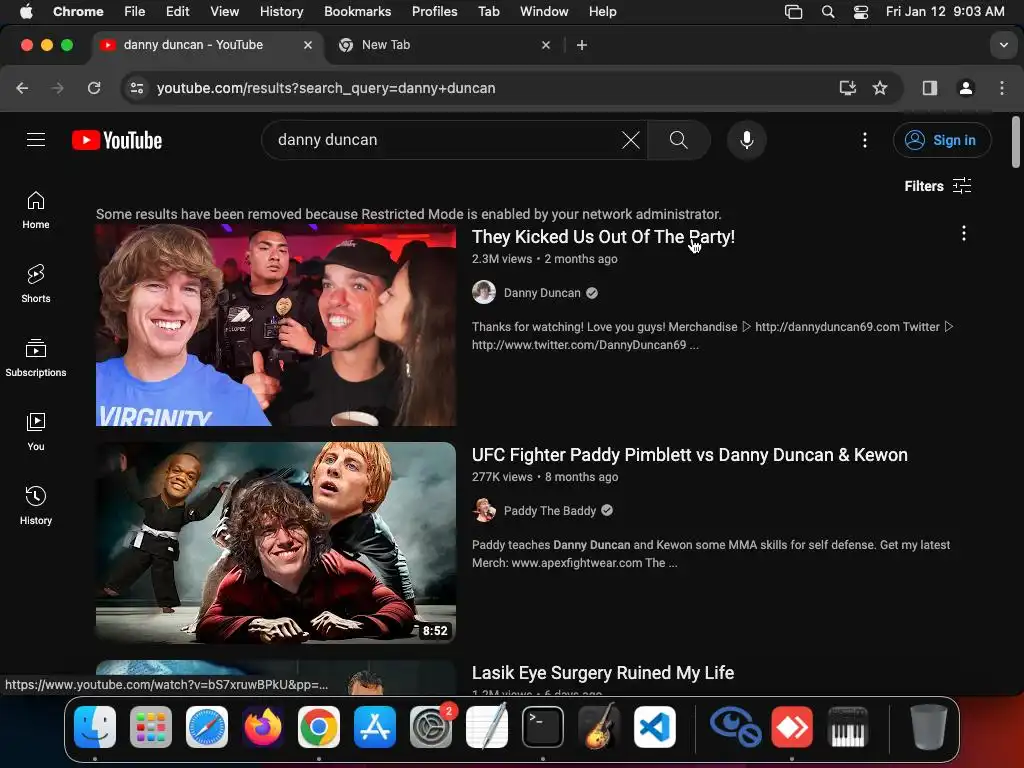This screenshot has width=1024, height=768.
Task: Click the YouTube logo
Action: click(117, 140)
